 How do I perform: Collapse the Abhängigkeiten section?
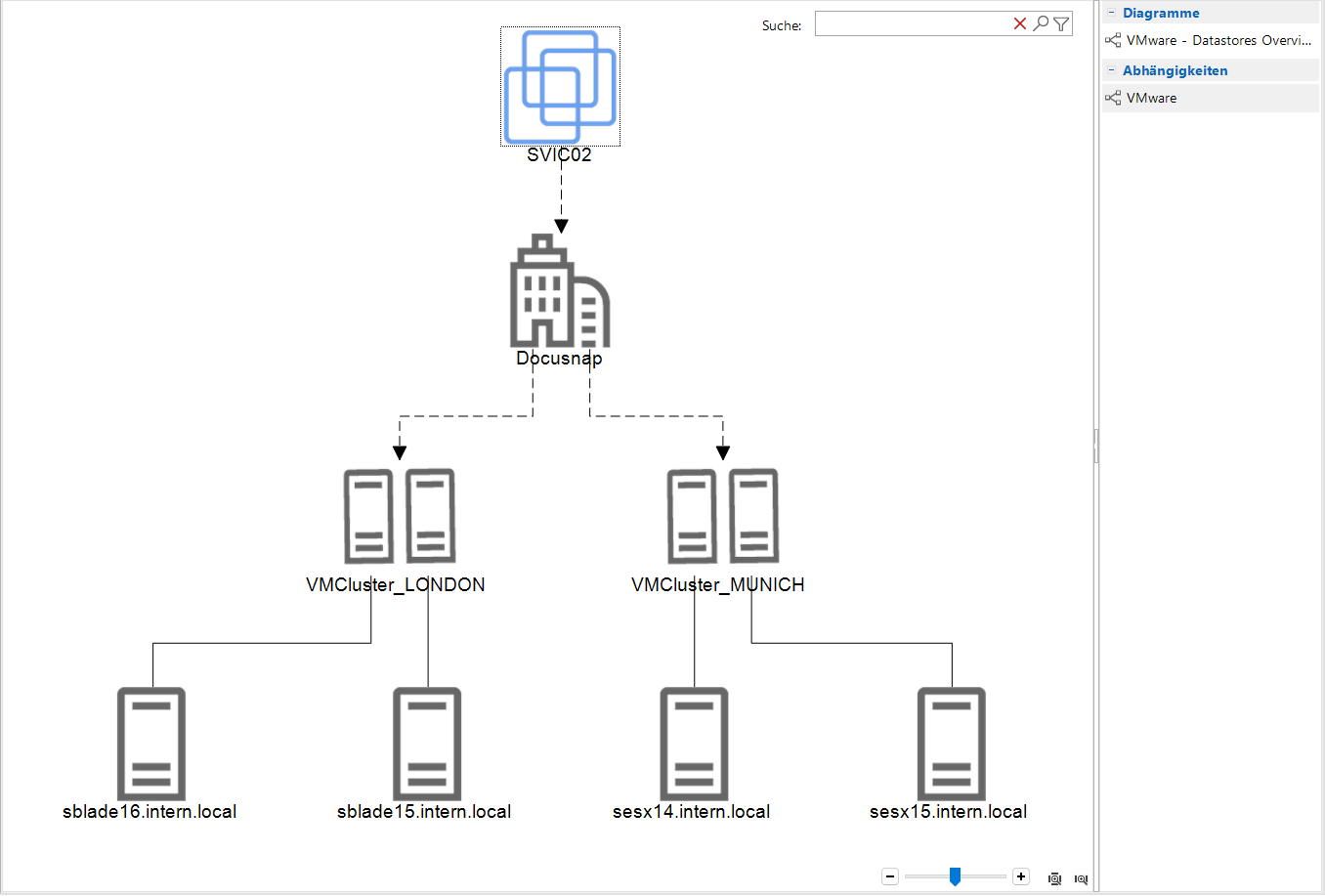click(x=1111, y=70)
